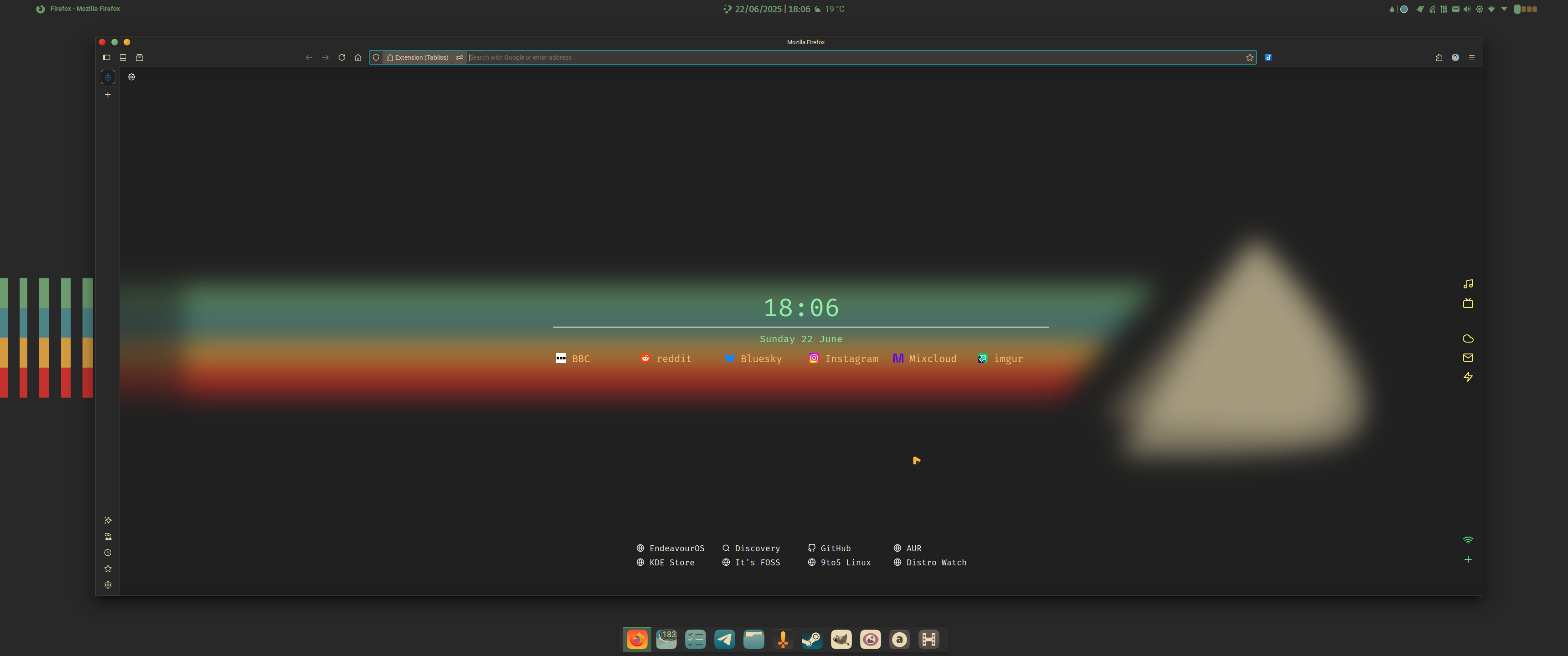Screen dimensions: 1568x656
Task: Toggle the sidebar visibility button
Action: tap(107, 57)
